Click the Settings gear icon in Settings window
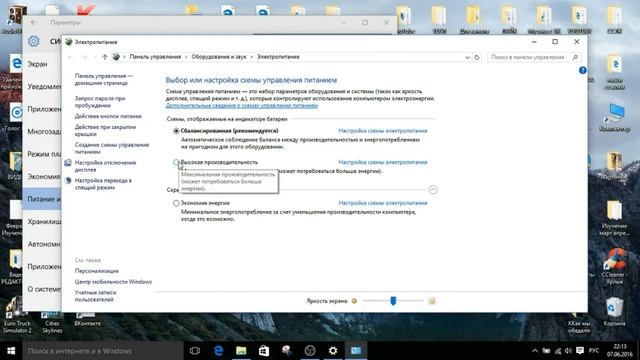 34,41
